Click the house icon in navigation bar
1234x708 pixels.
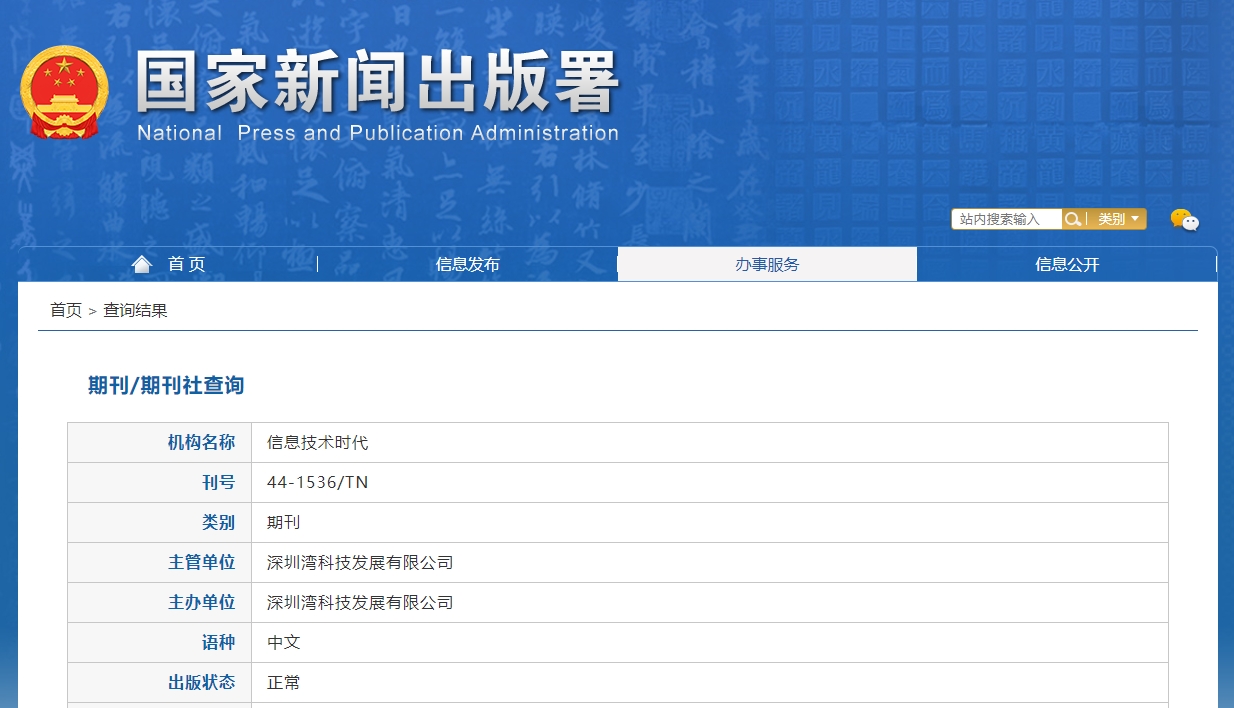click(142, 264)
